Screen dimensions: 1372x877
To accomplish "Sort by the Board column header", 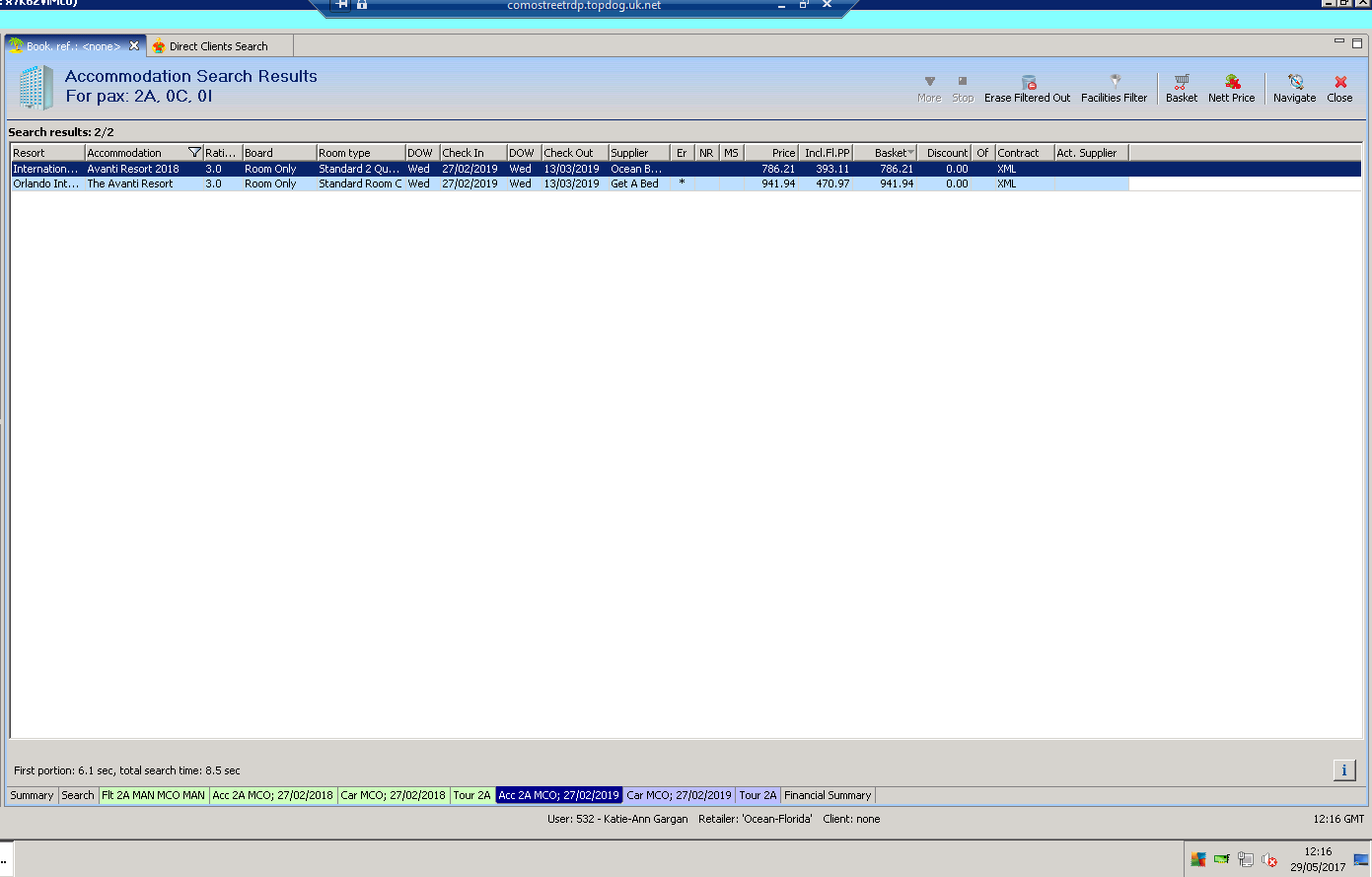I will coord(279,153).
